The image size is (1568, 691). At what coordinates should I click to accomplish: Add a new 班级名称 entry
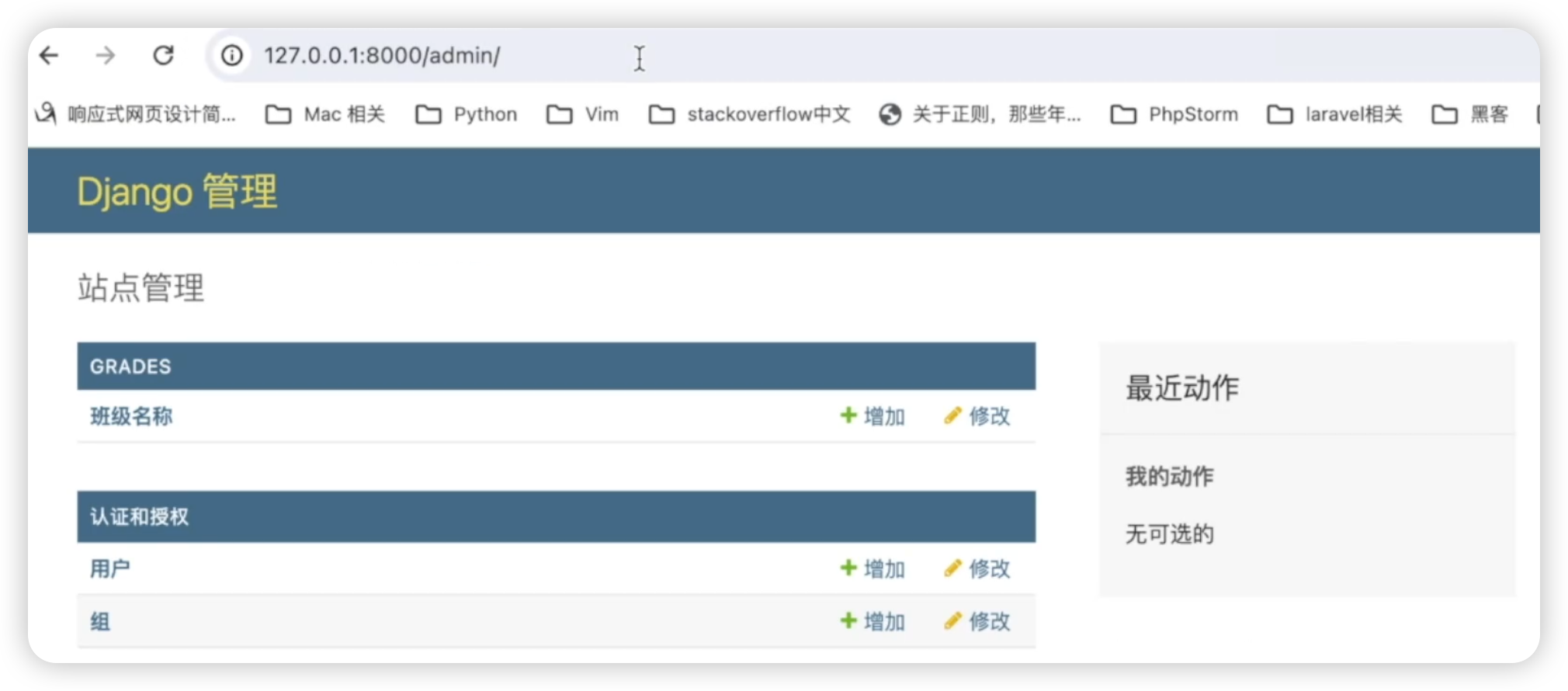click(x=874, y=416)
